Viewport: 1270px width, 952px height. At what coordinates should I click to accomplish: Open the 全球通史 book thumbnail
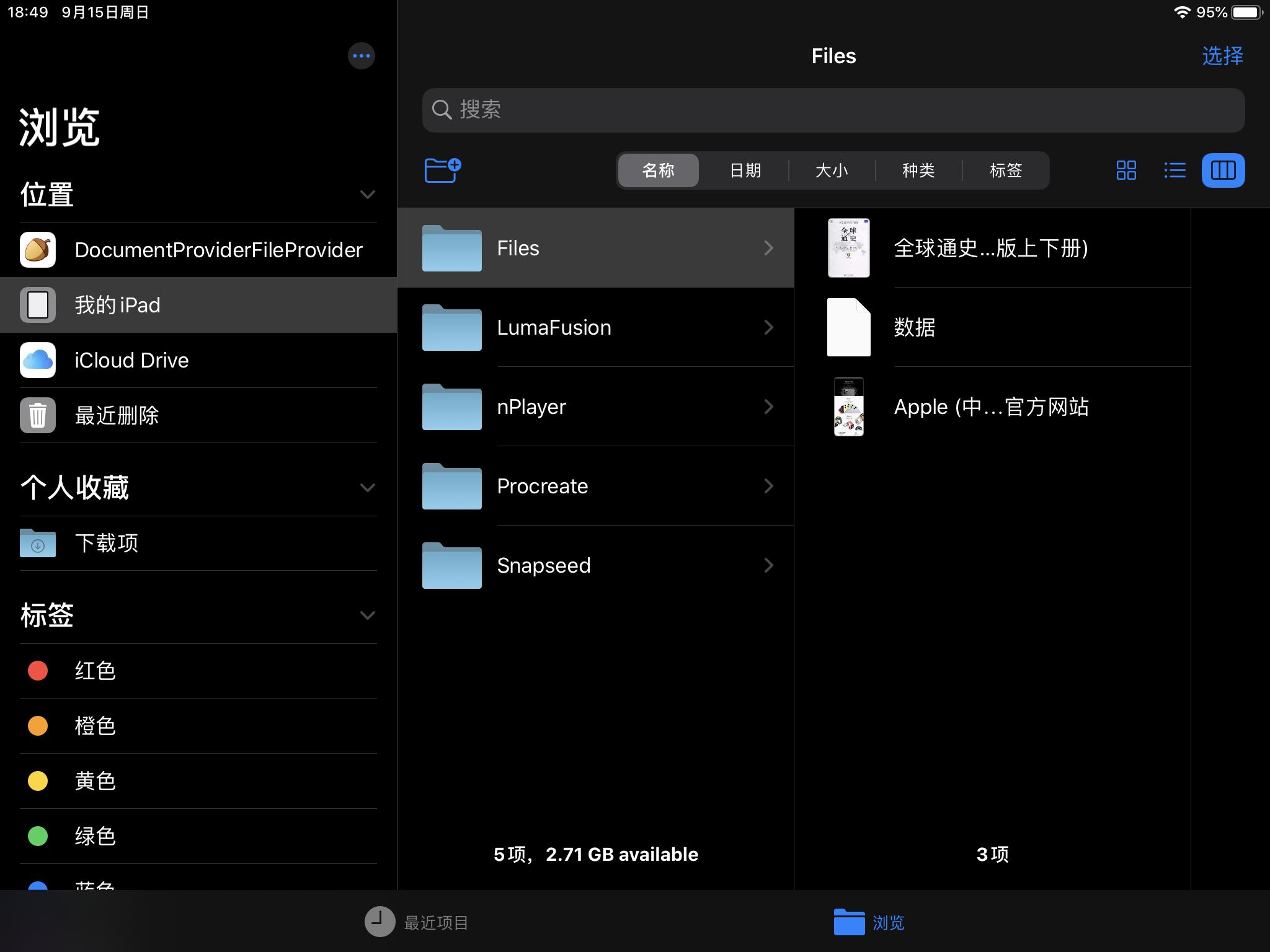click(849, 248)
